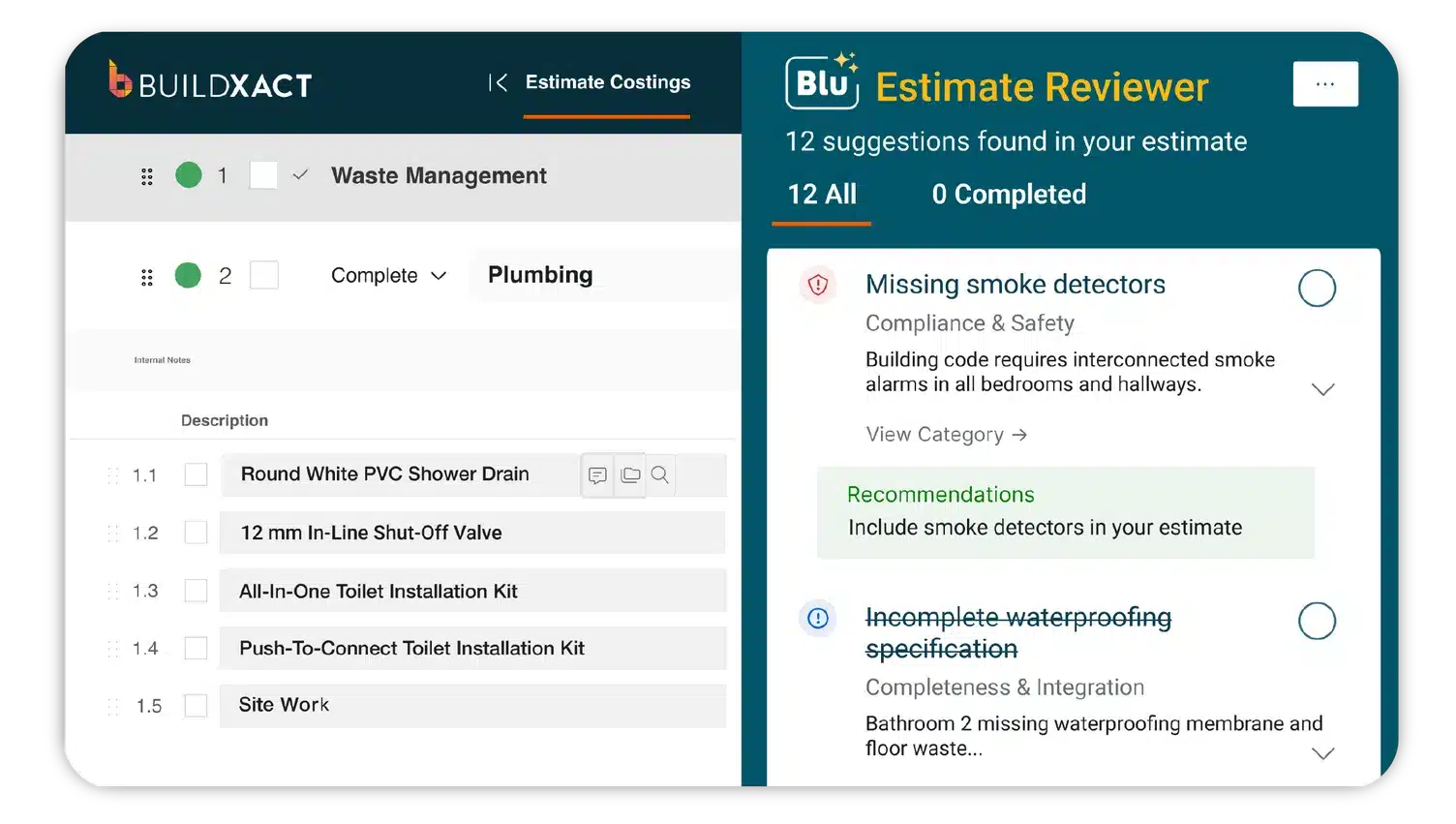Expand the Missing smoke detectors details chevron
The image size is (1456, 824).
click(x=1322, y=389)
